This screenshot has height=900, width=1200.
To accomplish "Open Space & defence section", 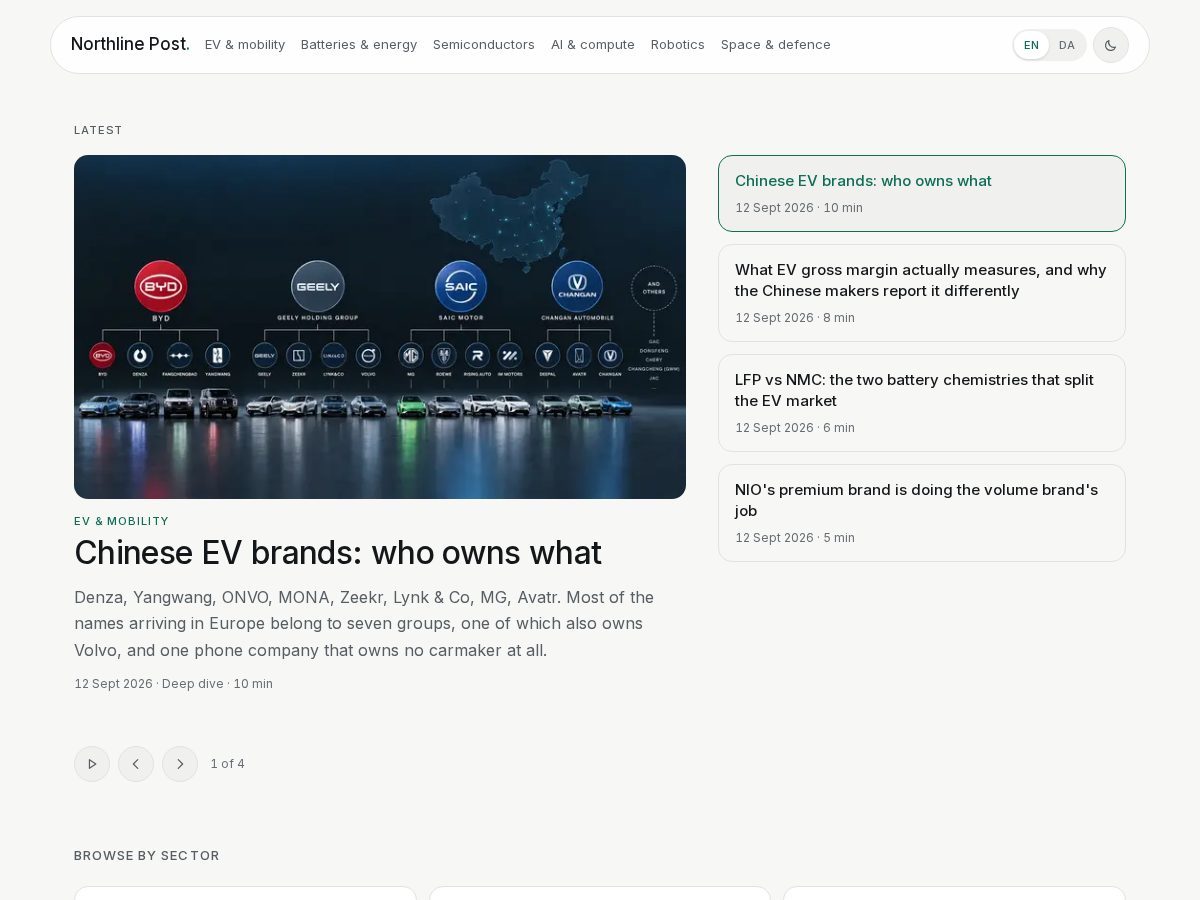I will coord(776,45).
